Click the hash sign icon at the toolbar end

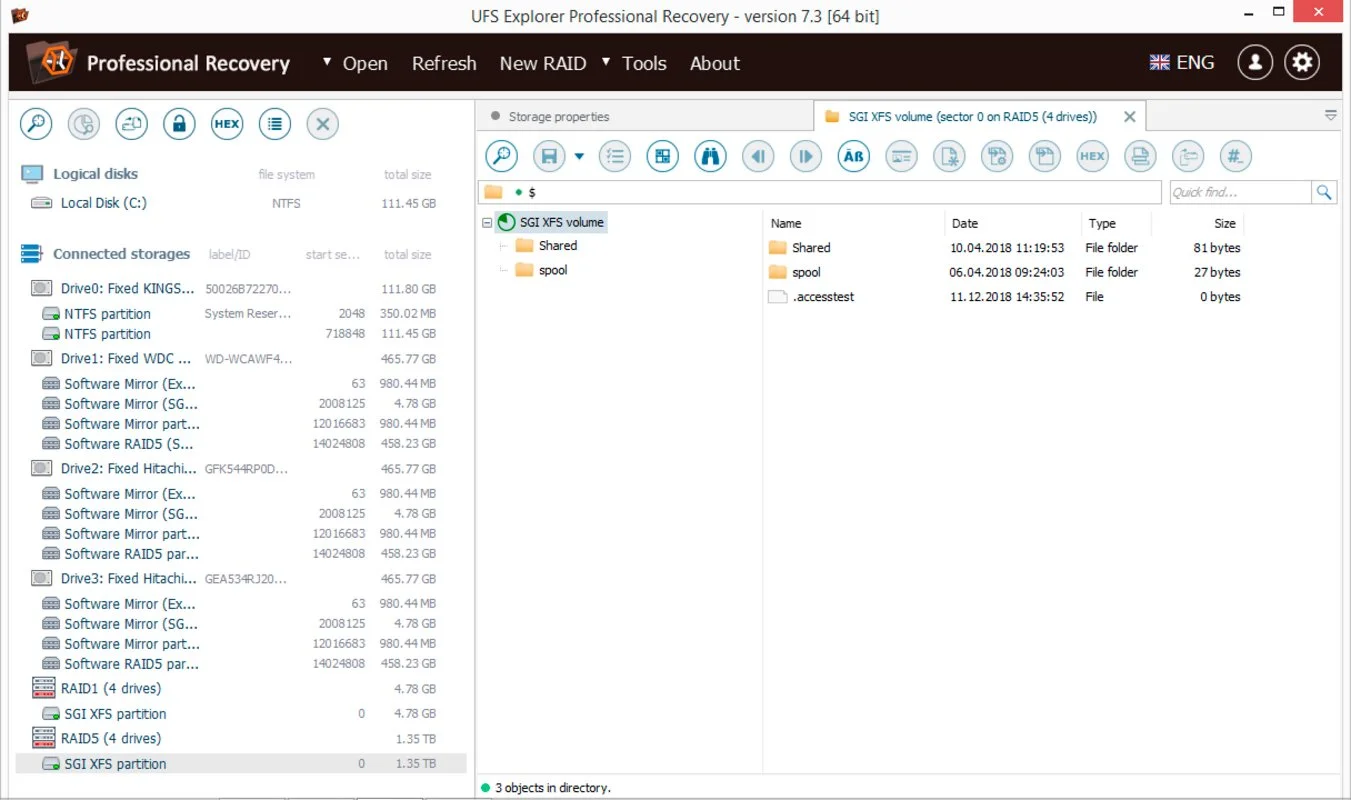pos(1236,156)
